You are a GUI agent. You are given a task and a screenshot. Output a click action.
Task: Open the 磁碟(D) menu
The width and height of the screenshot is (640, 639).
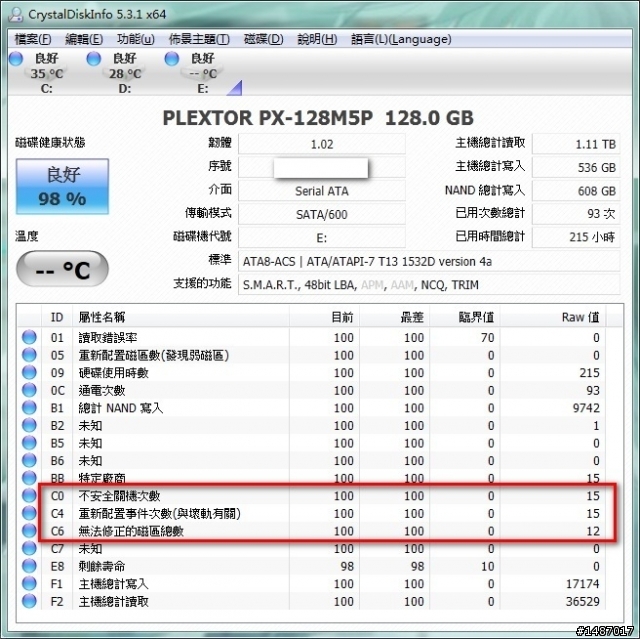point(263,39)
